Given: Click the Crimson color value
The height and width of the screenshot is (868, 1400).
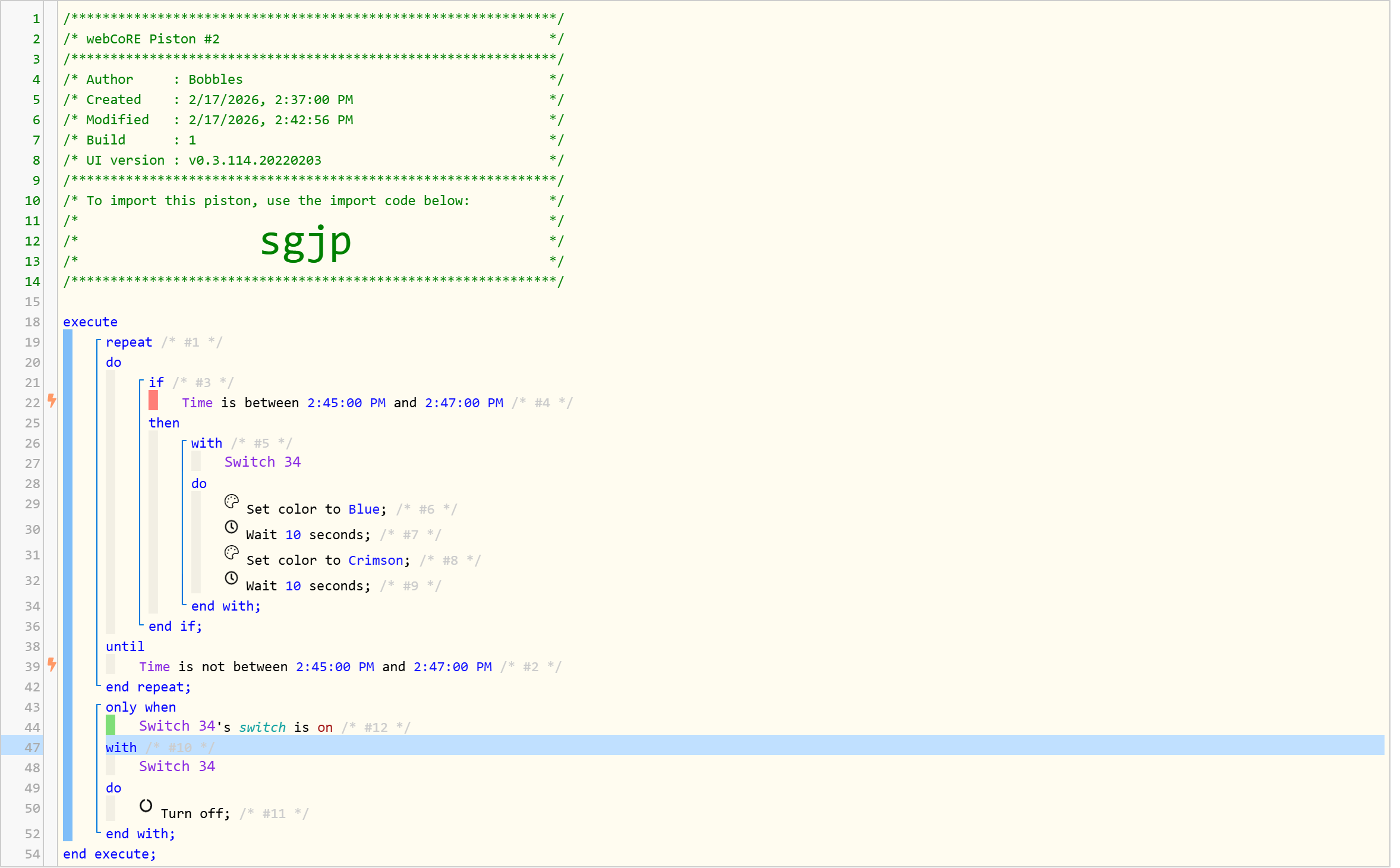Looking at the screenshot, I should pyautogui.click(x=376, y=561).
